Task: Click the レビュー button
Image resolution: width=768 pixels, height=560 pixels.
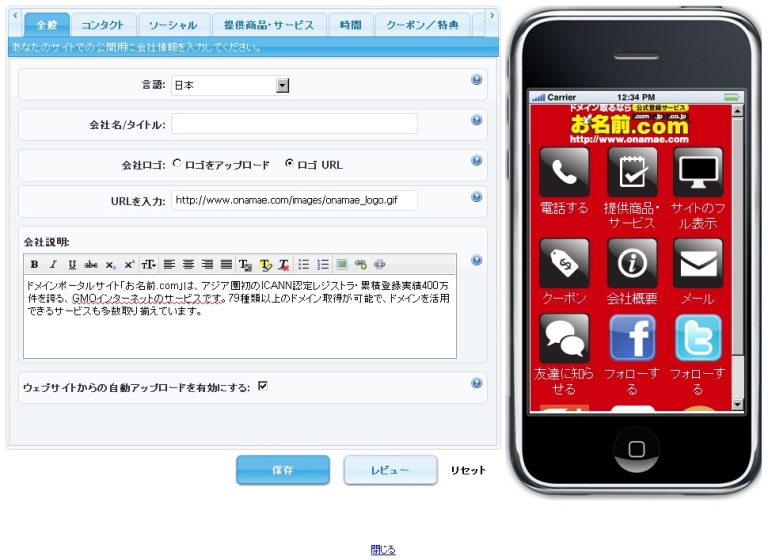Action: (390, 470)
